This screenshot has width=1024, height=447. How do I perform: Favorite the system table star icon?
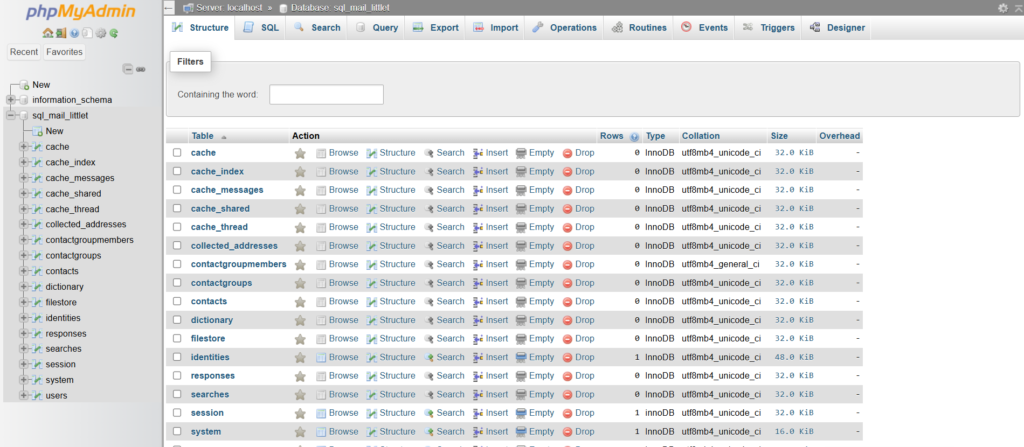[300, 432]
